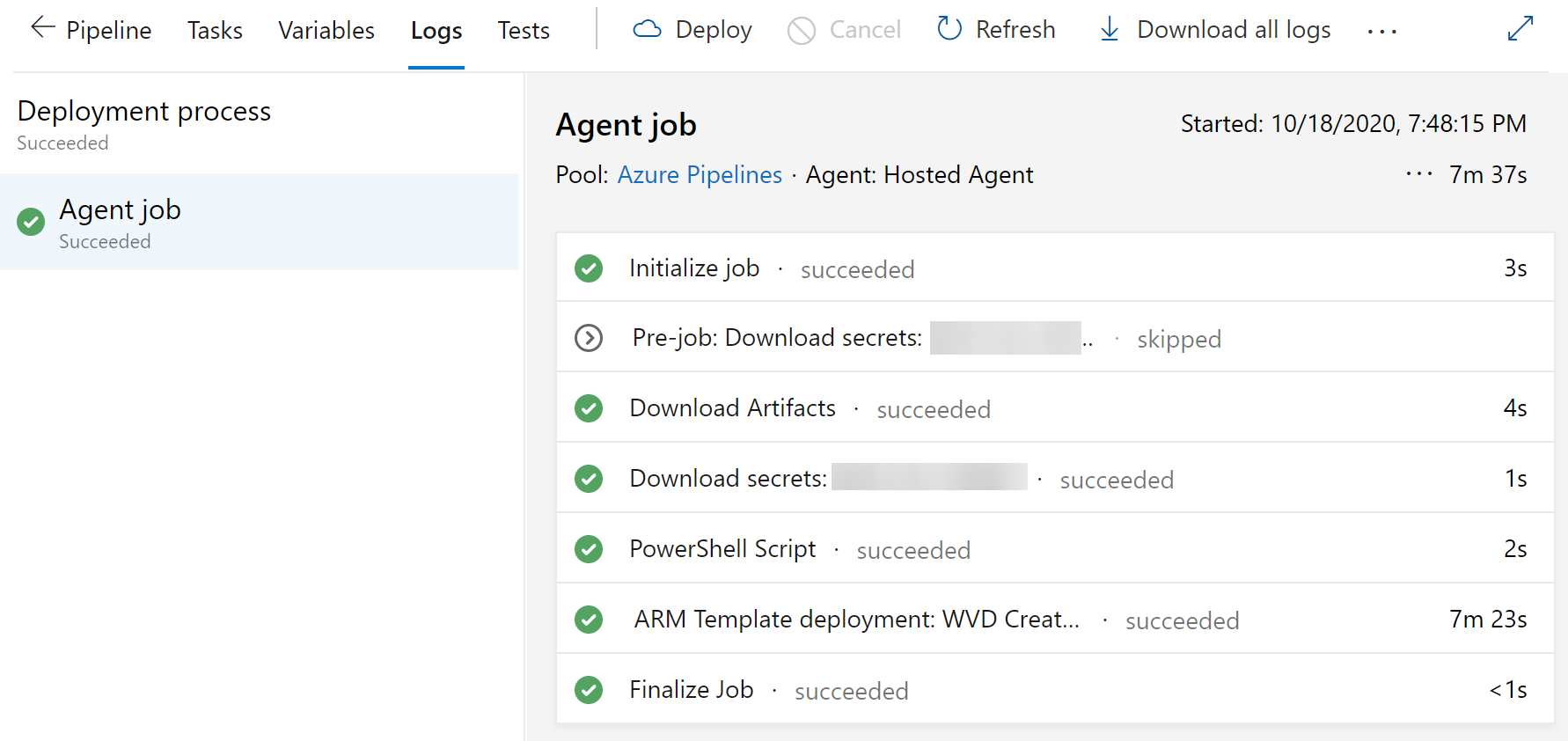Click the Refresh circular arrow icon
Viewport: 1568px width, 741px height.
(949, 29)
